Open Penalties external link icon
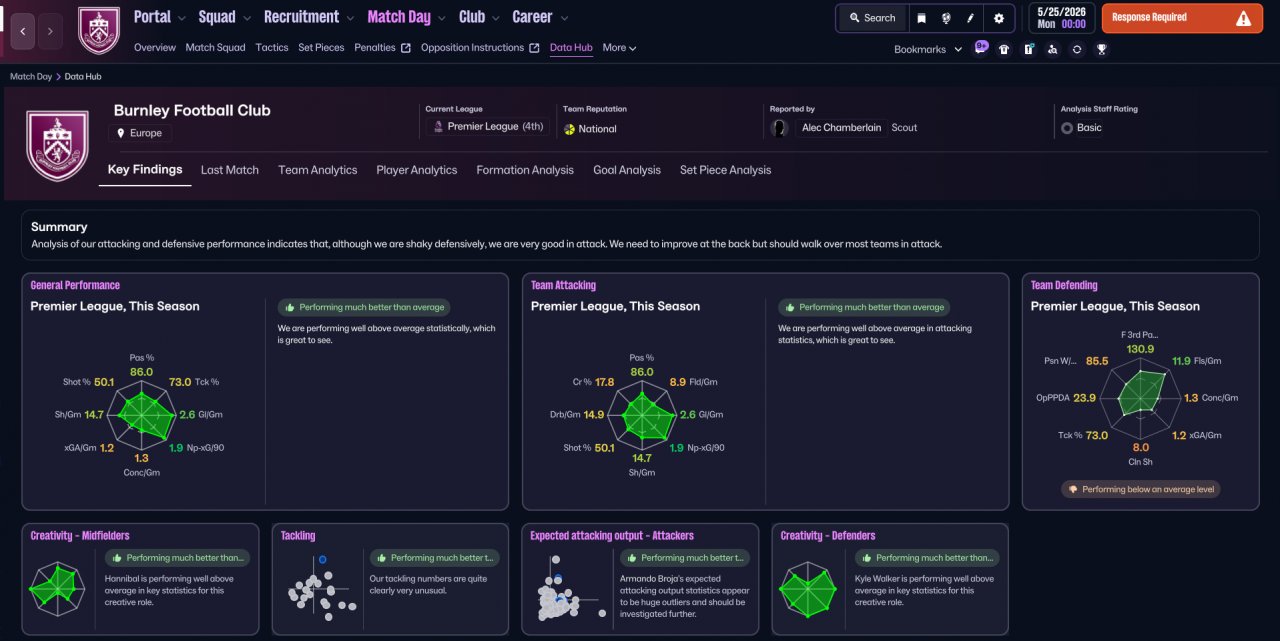Image resolution: width=1280 pixels, height=641 pixels. [406, 48]
